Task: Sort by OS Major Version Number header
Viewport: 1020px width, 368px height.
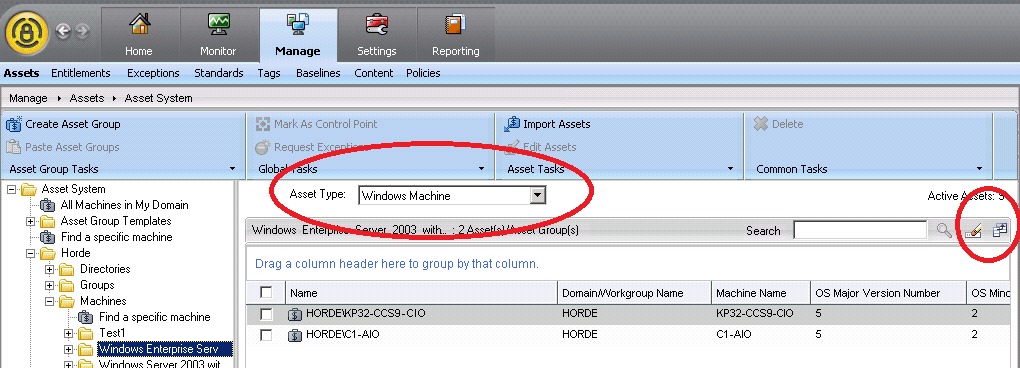Action: click(x=887, y=293)
